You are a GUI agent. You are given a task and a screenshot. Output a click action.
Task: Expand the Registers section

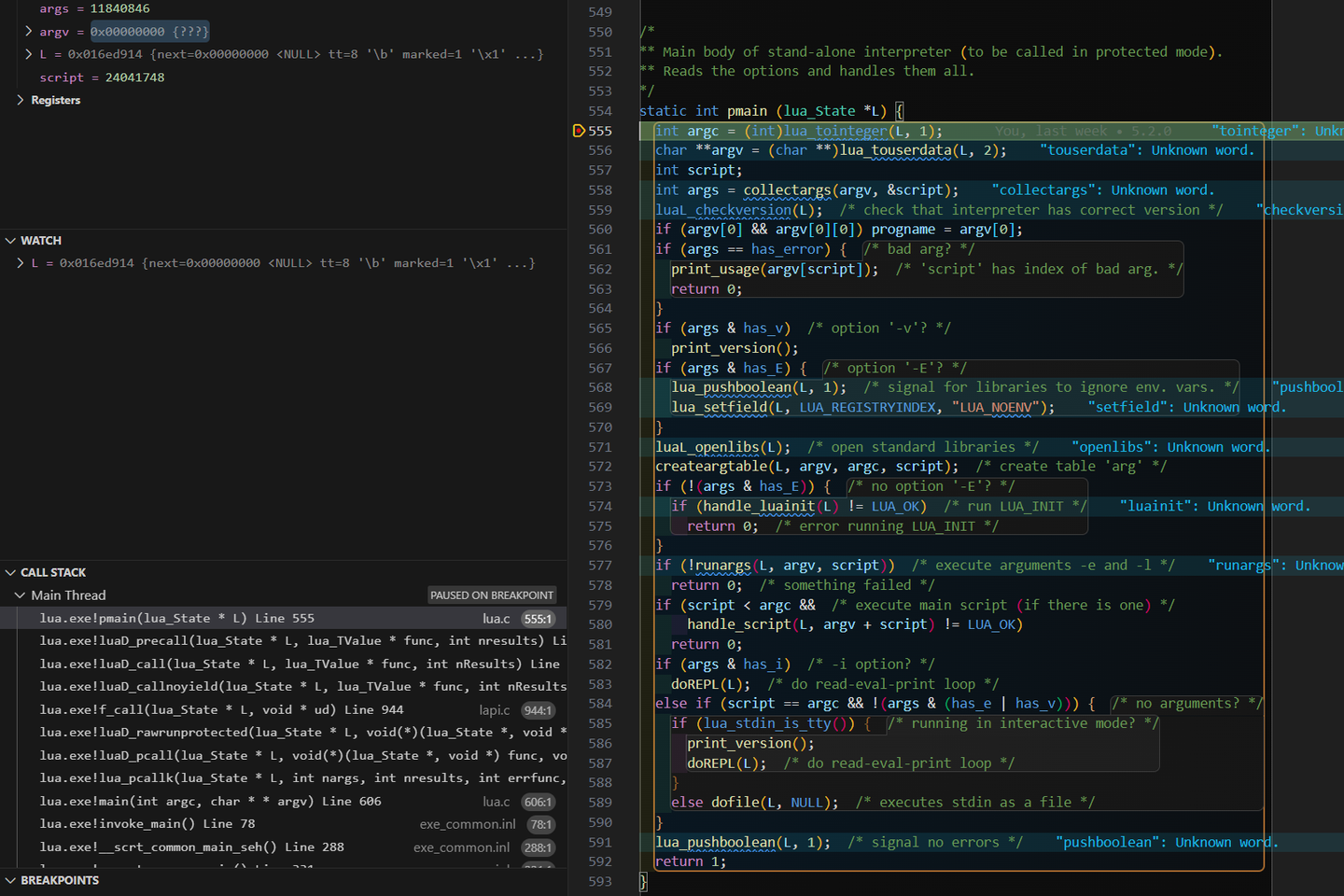click(x=21, y=100)
